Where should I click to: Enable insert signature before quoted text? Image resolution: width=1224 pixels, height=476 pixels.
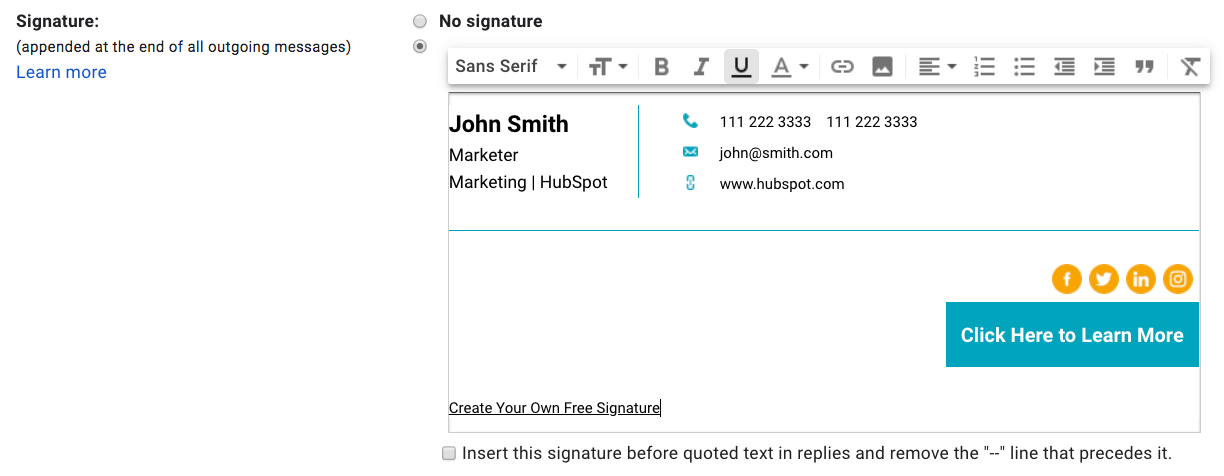pyautogui.click(x=450, y=453)
